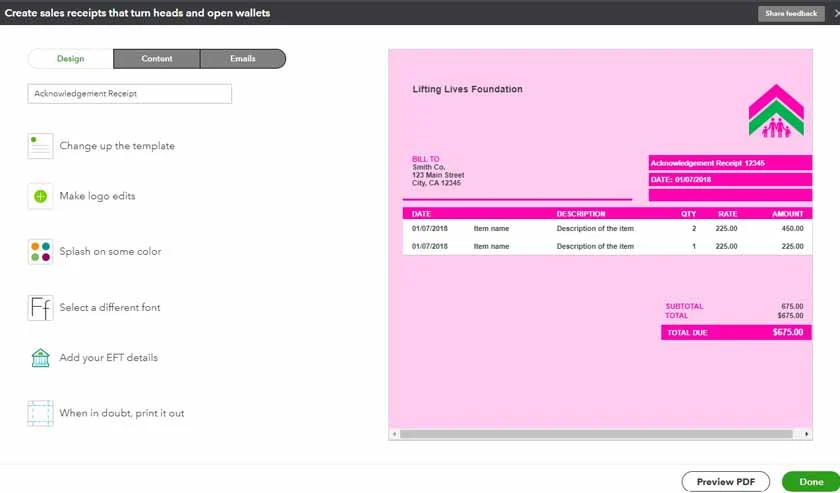The image size is (840, 493).
Task: Select Add your EFT details
Action: (109, 358)
